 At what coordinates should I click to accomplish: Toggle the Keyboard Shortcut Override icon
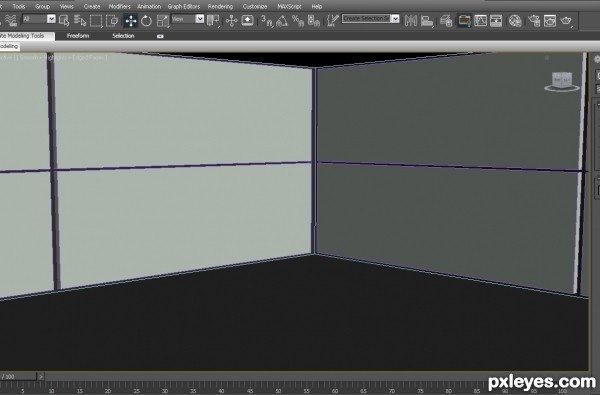click(248, 20)
